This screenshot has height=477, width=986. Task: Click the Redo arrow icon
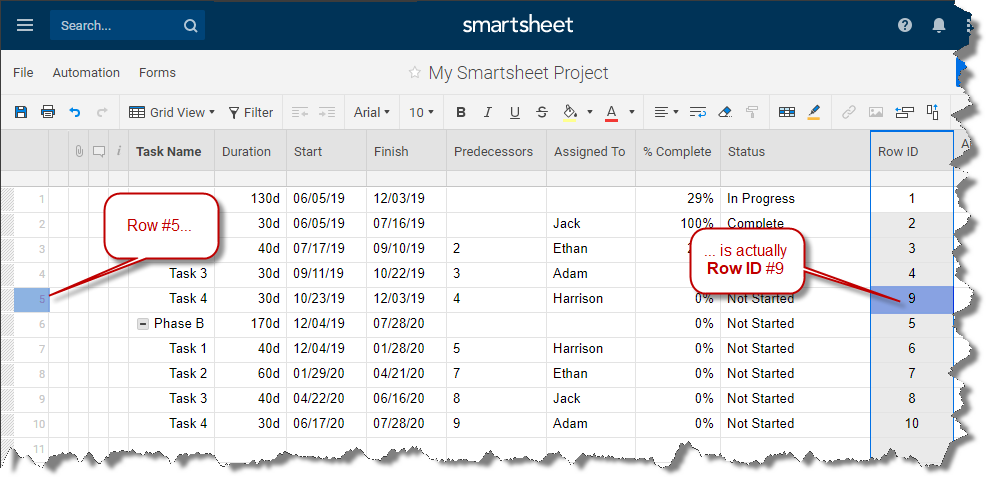coord(102,112)
